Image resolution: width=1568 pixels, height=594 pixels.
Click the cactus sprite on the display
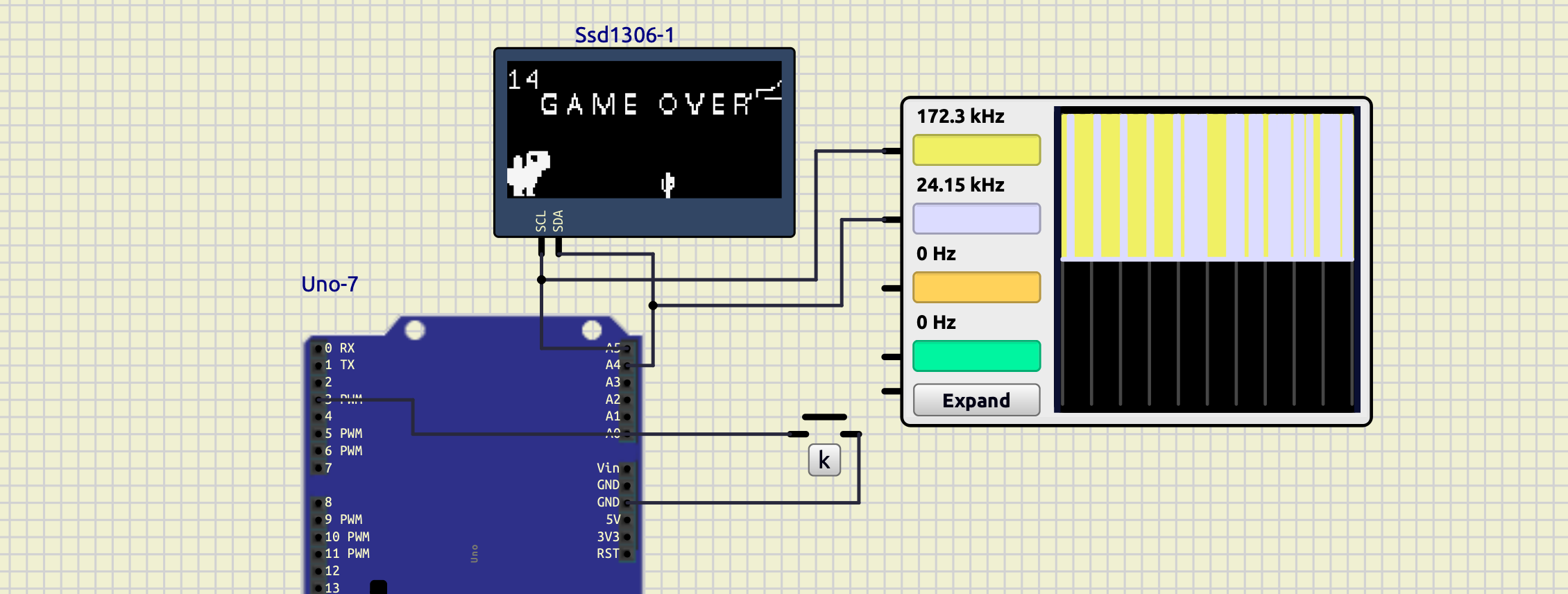(667, 184)
